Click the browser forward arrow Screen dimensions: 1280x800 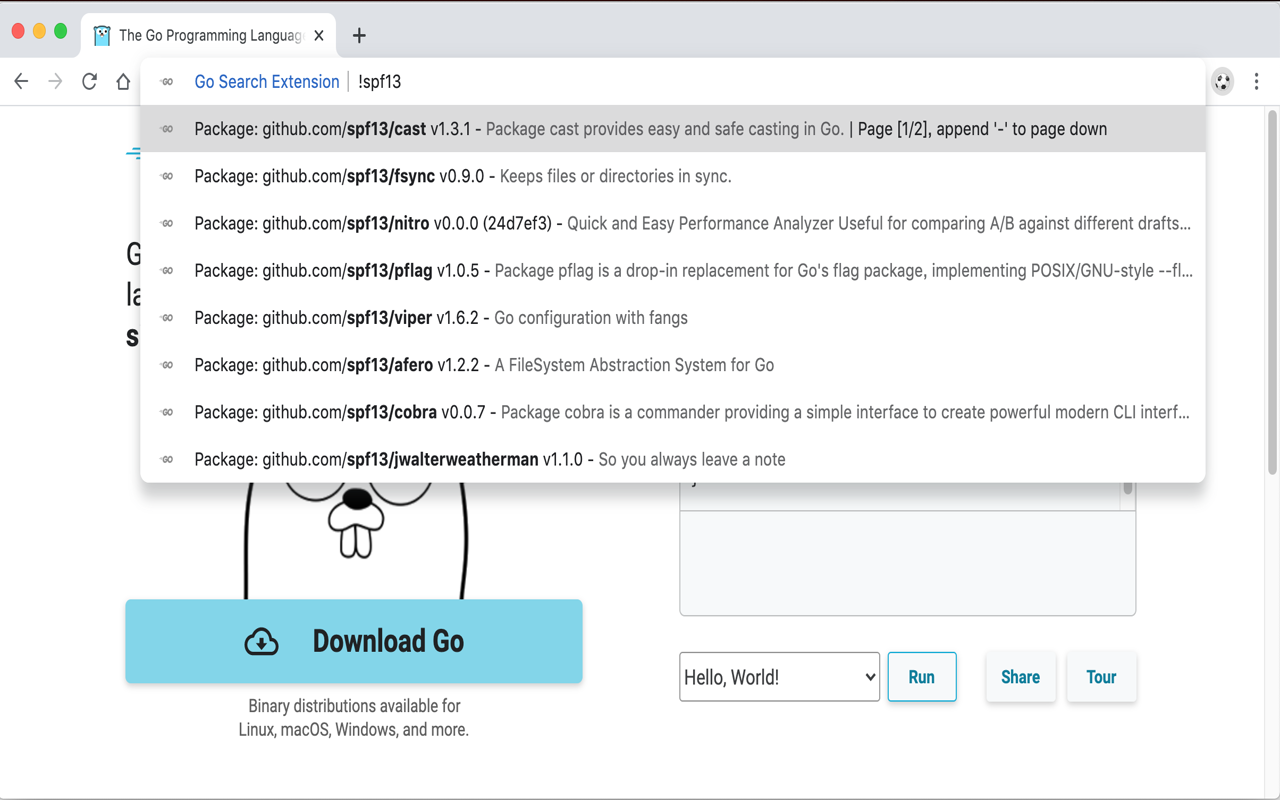[x=55, y=82]
